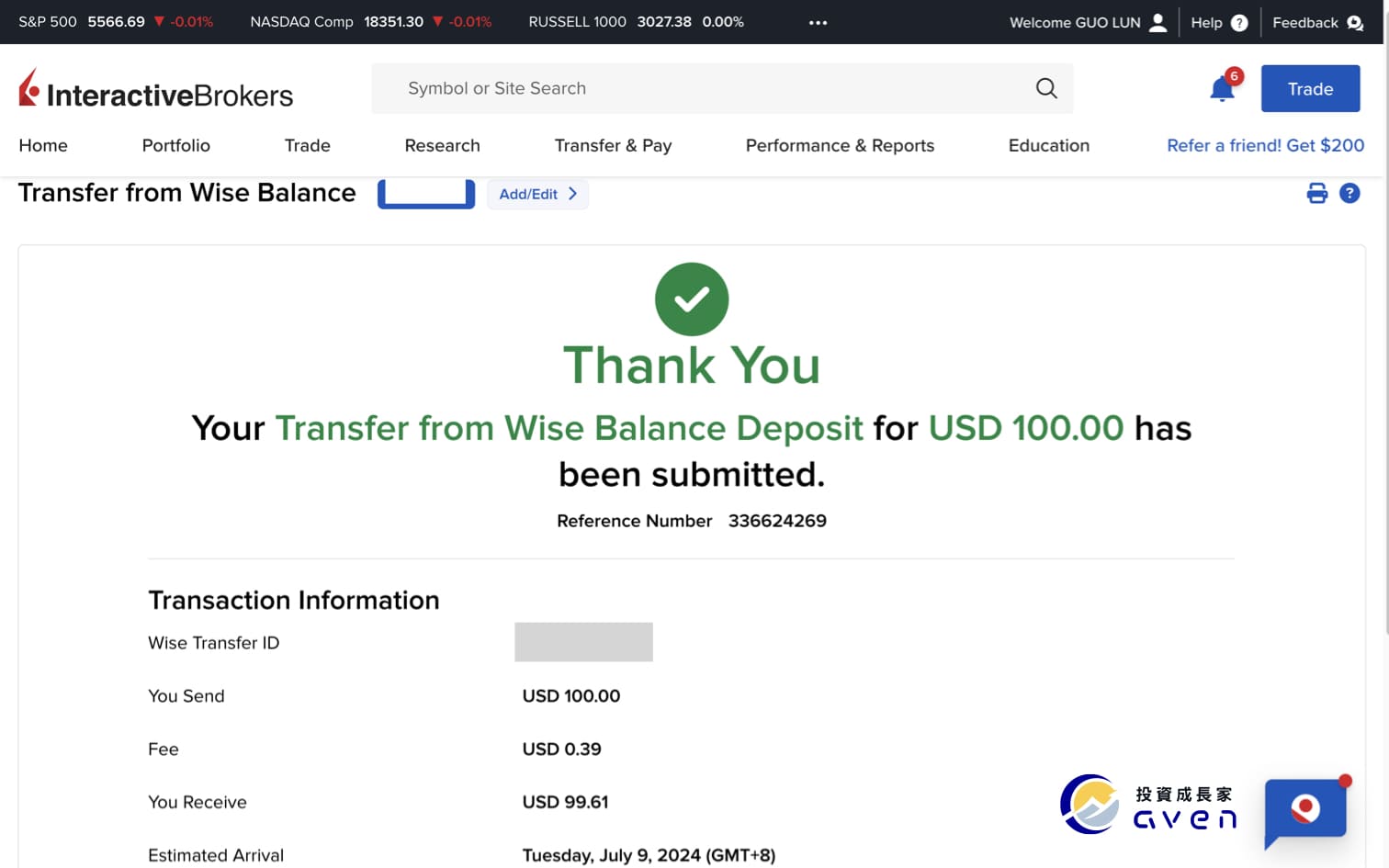Click the Help question mark icon
This screenshot has height=868, width=1389.
1239,22
